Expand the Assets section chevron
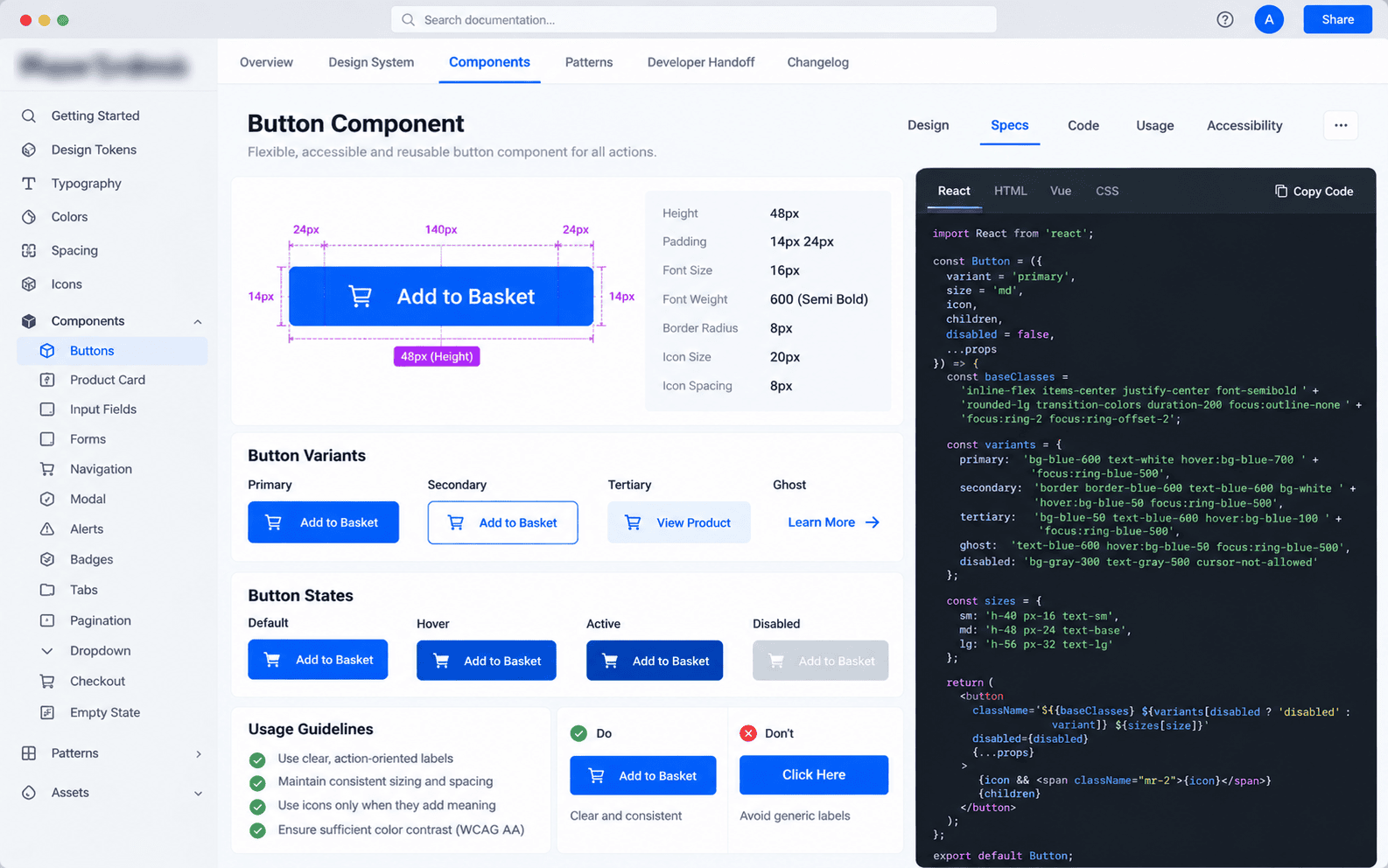Image resolution: width=1388 pixels, height=868 pixels. click(x=198, y=793)
